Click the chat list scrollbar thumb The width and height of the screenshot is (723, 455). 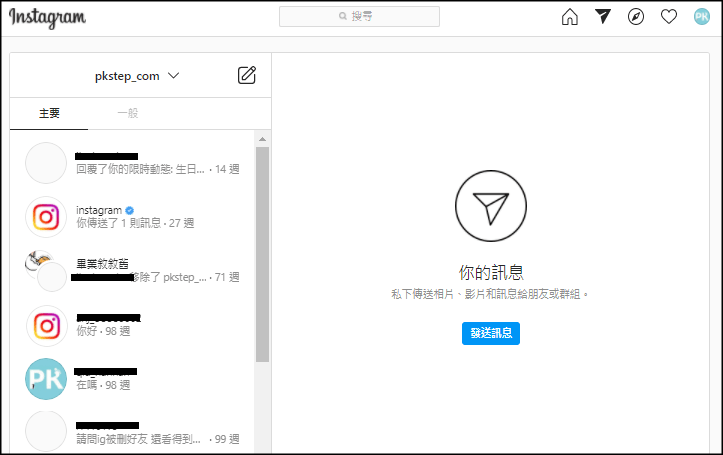click(262, 254)
